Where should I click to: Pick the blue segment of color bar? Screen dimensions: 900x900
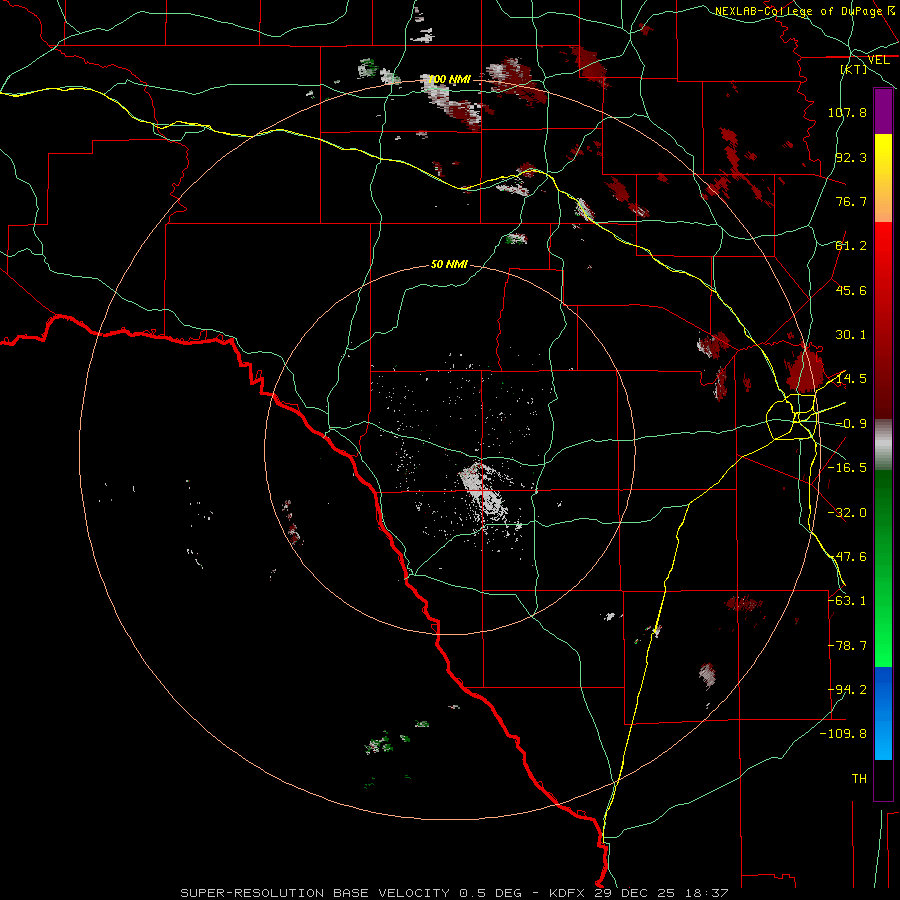883,713
